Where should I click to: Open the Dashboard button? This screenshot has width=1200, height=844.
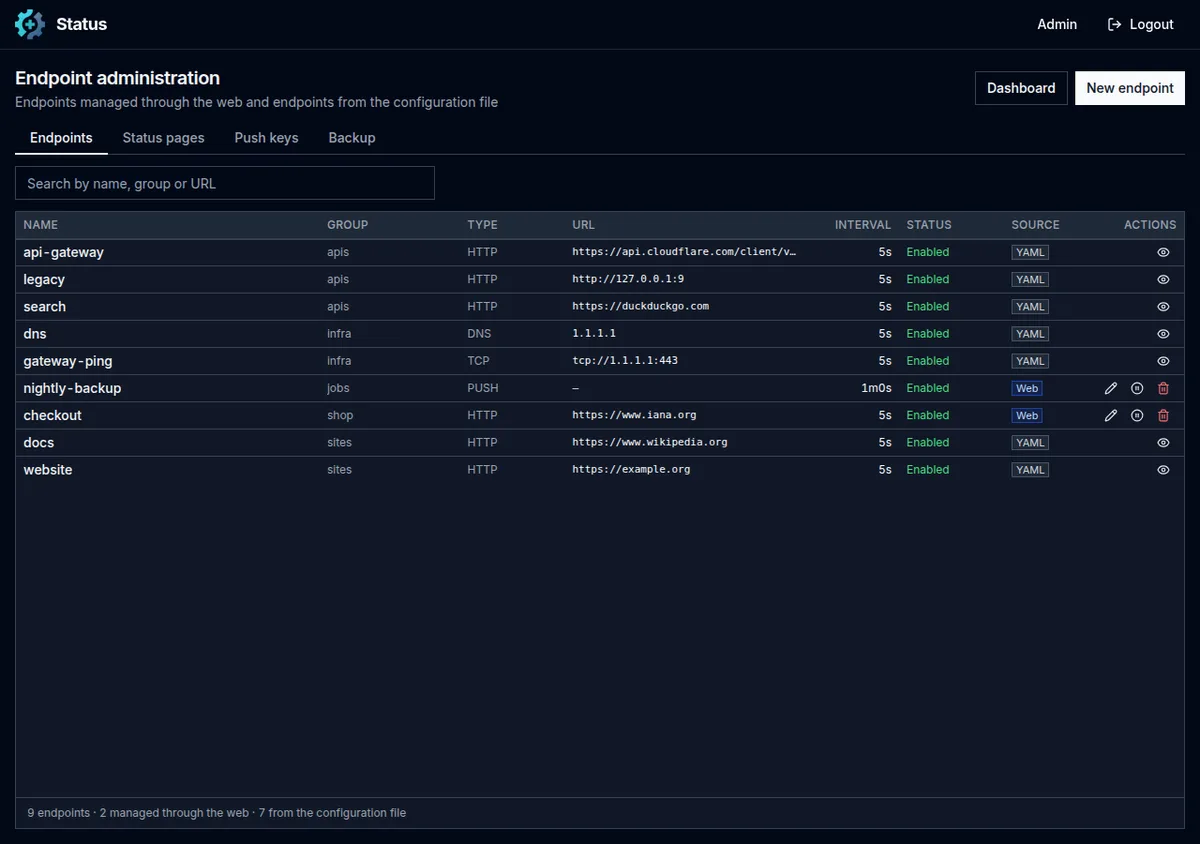point(1021,88)
